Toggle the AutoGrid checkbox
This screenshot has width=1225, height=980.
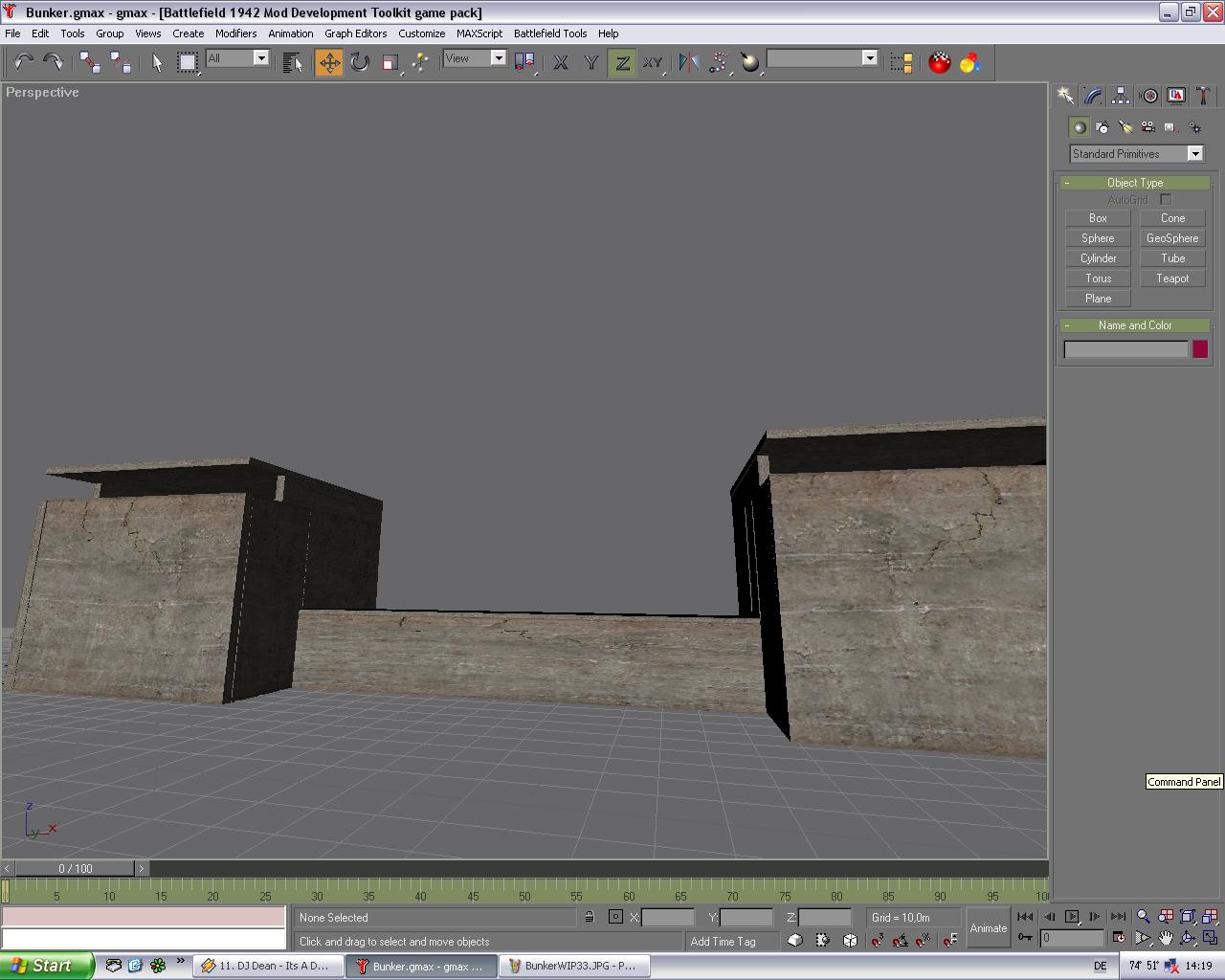pos(1166,200)
